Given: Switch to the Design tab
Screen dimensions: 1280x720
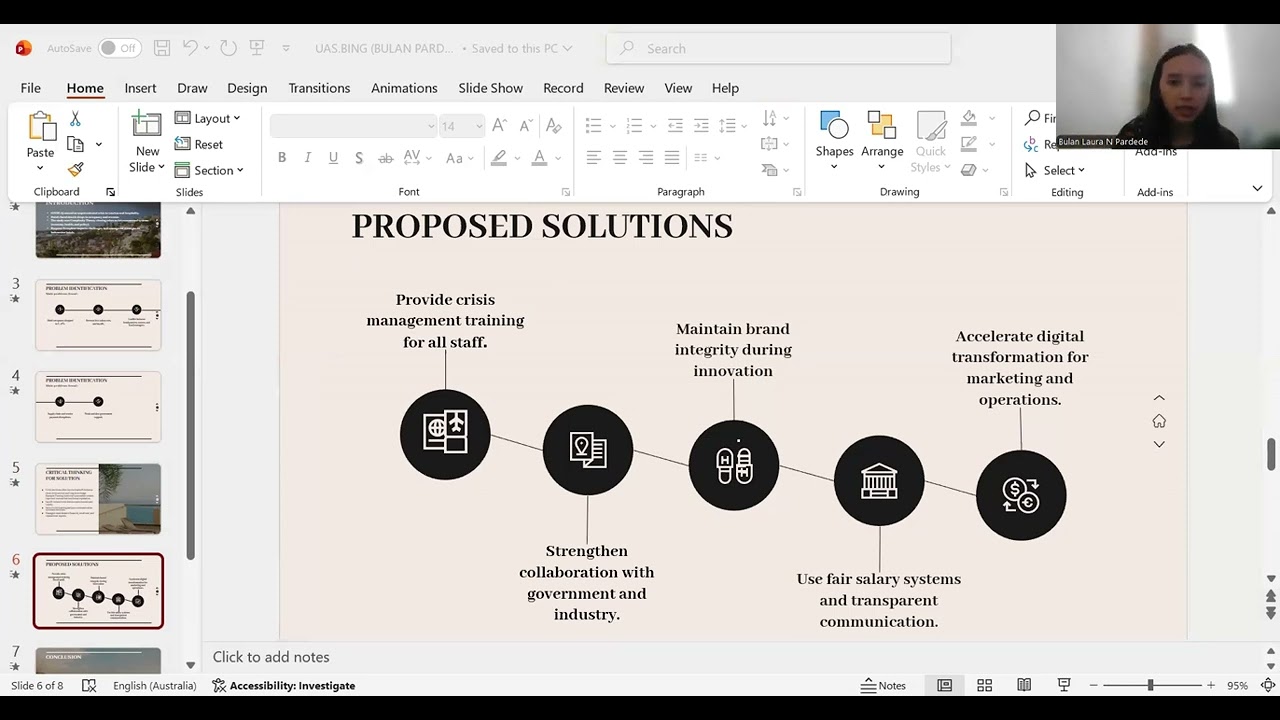Looking at the screenshot, I should pos(247,88).
